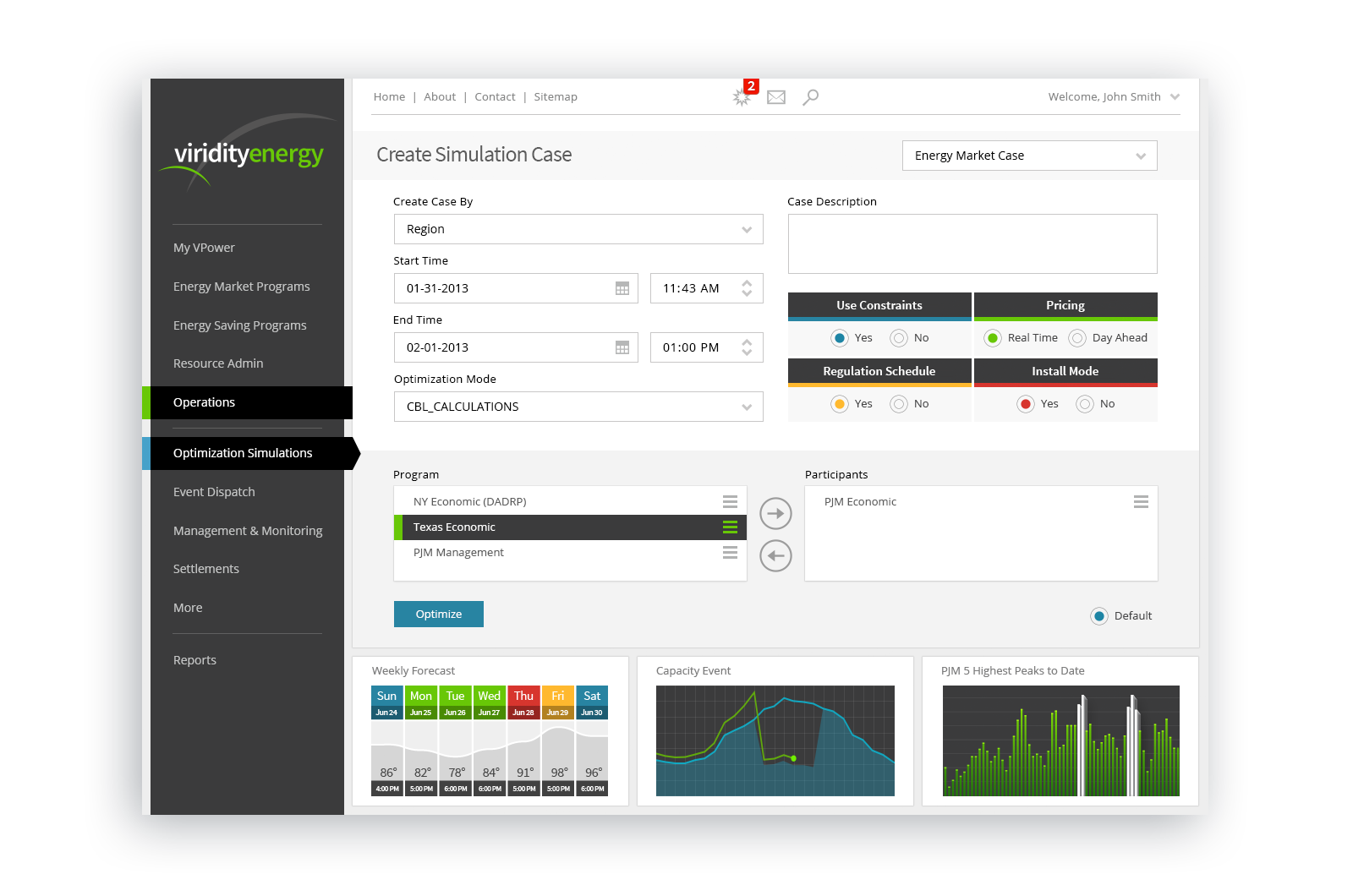This screenshot has width=1353, height=896.
Task: Click inside the Case Description text area
Action: [972, 243]
